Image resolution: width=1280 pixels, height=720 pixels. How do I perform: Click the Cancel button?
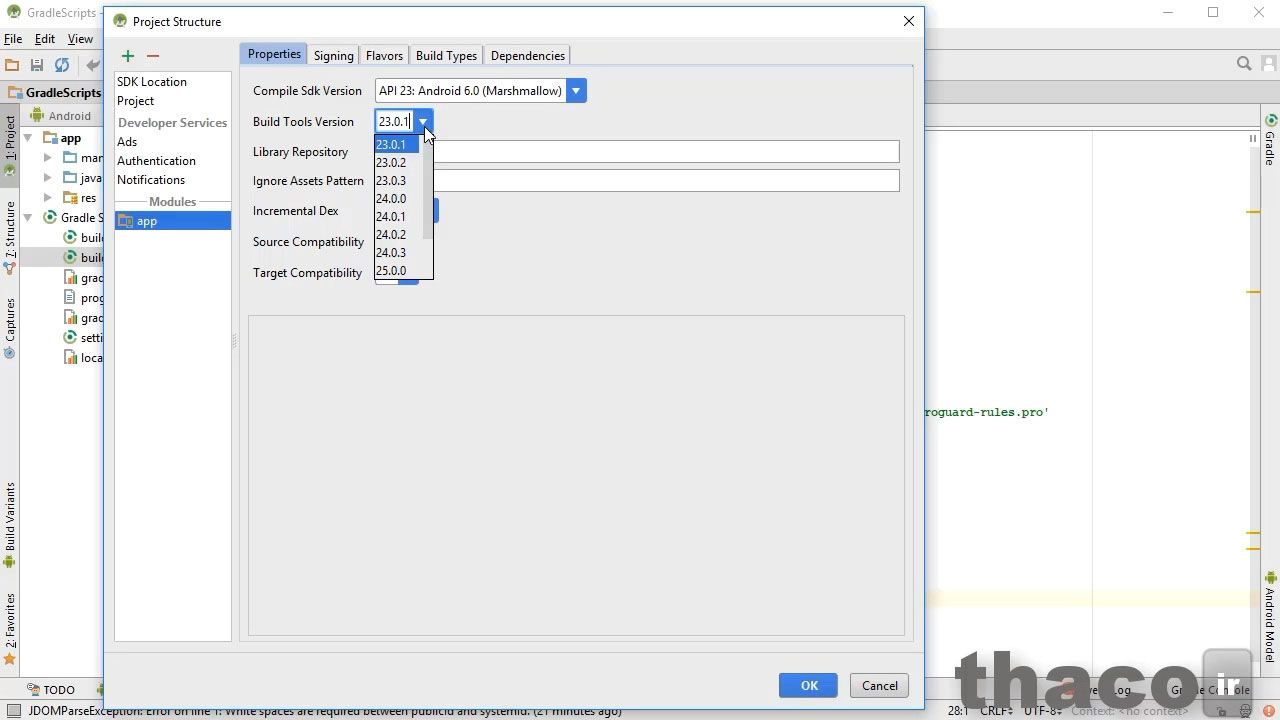880,685
